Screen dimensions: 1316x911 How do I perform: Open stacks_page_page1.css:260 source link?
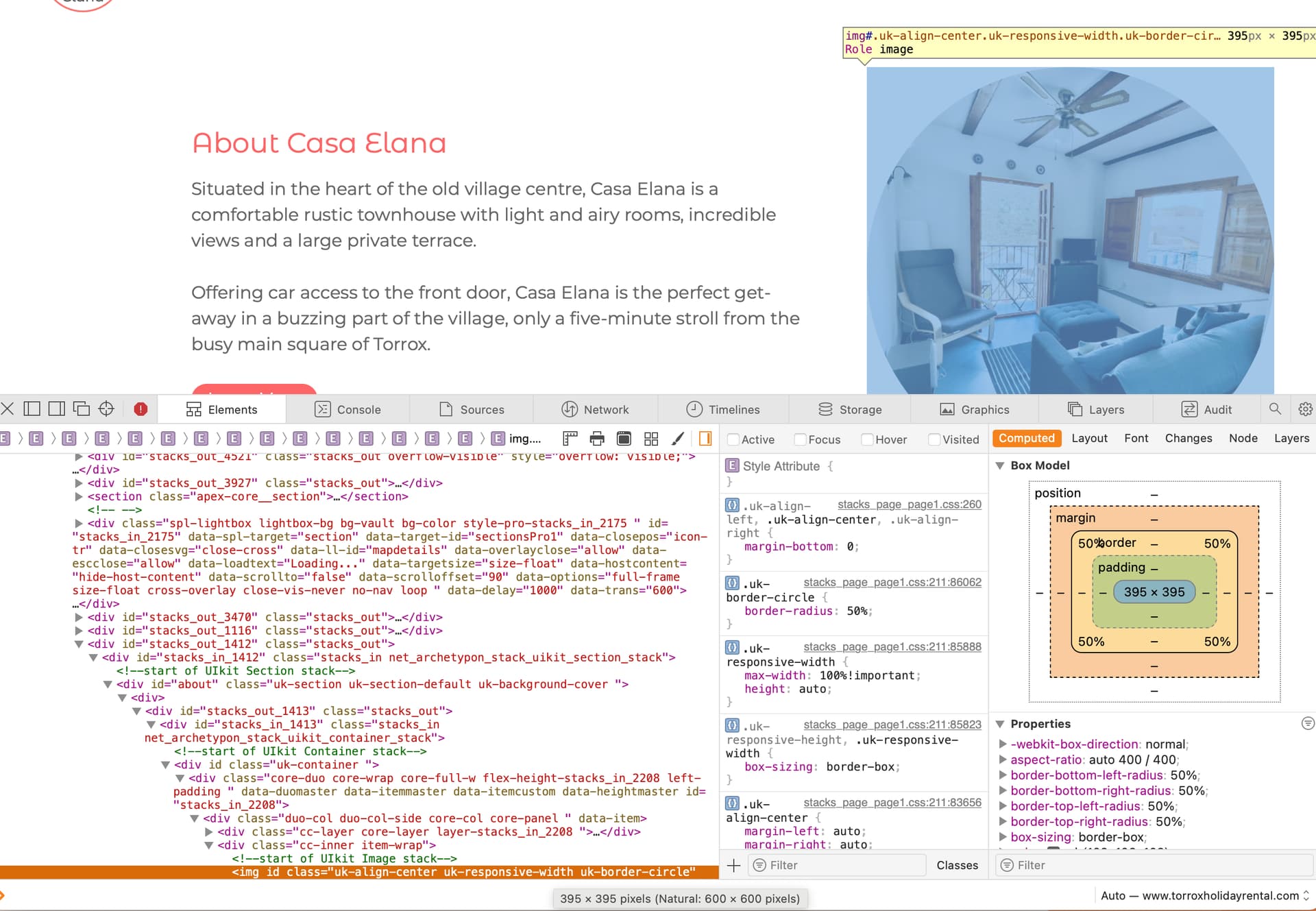(x=910, y=505)
